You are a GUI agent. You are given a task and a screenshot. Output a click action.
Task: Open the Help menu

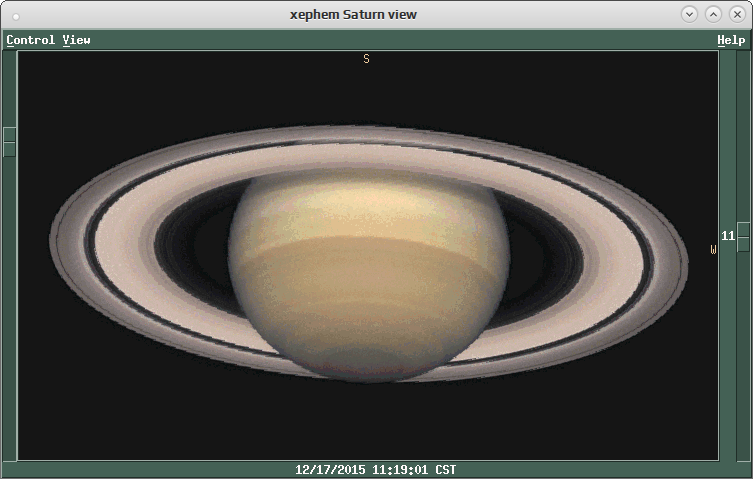pyautogui.click(x=731, y=40)
